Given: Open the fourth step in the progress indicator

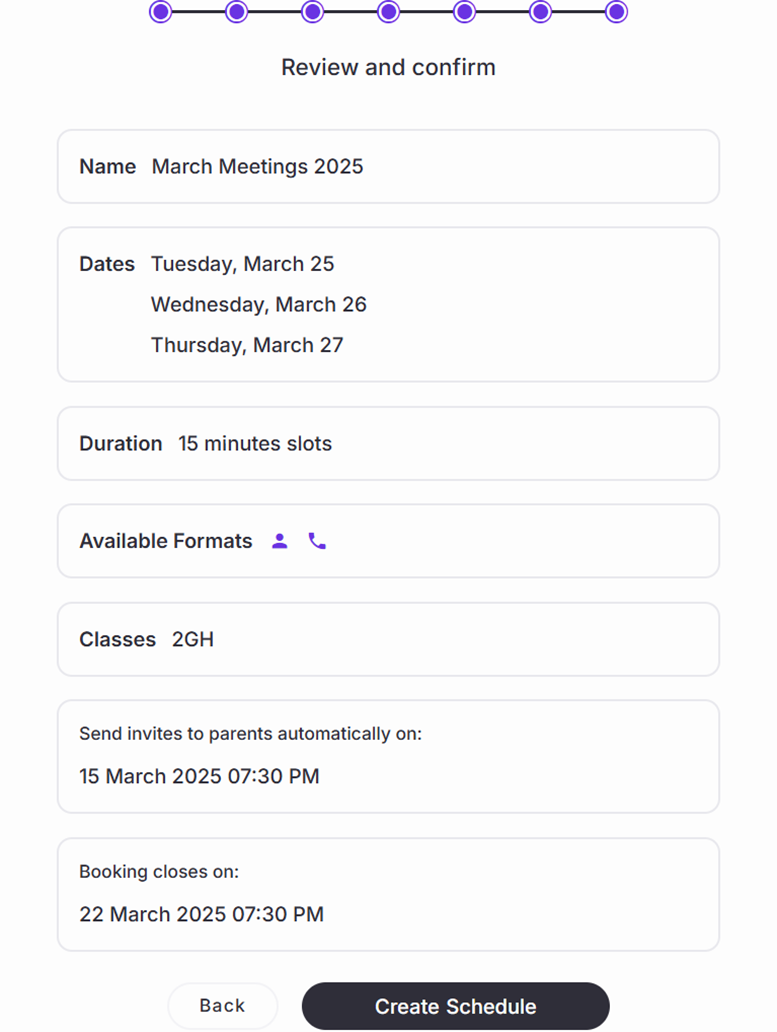Looking at the screenshot, I should [388, 12].
